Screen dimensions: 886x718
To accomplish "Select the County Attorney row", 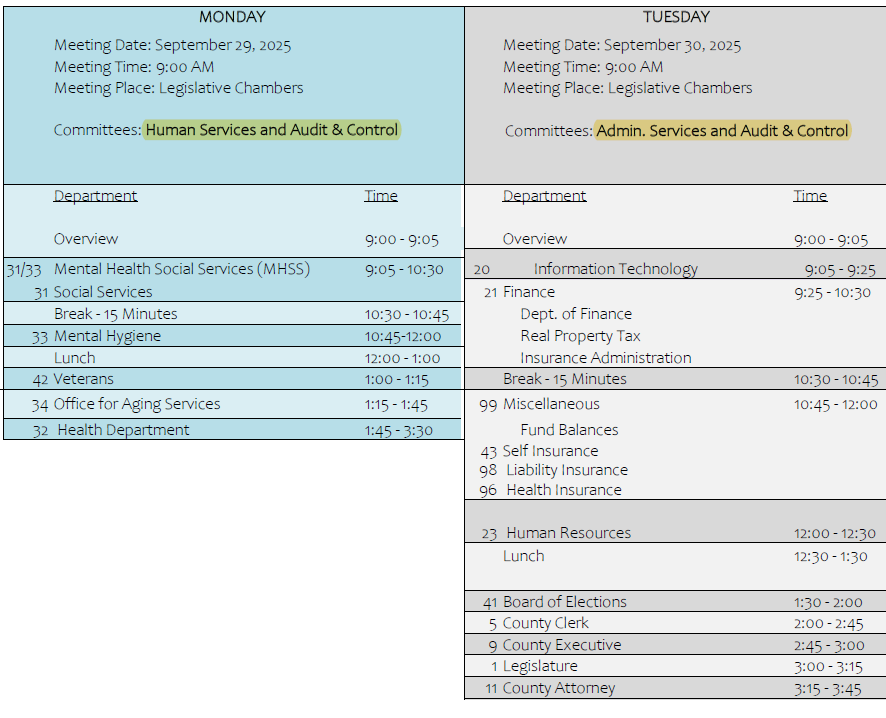I will coord(559,688).
